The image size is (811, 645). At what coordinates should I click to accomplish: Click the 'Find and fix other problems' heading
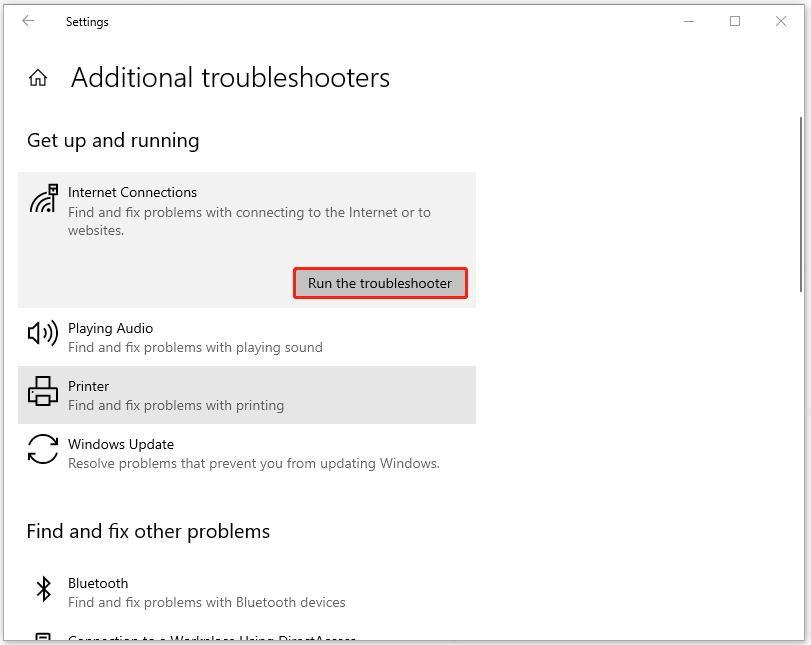(148, 532)
